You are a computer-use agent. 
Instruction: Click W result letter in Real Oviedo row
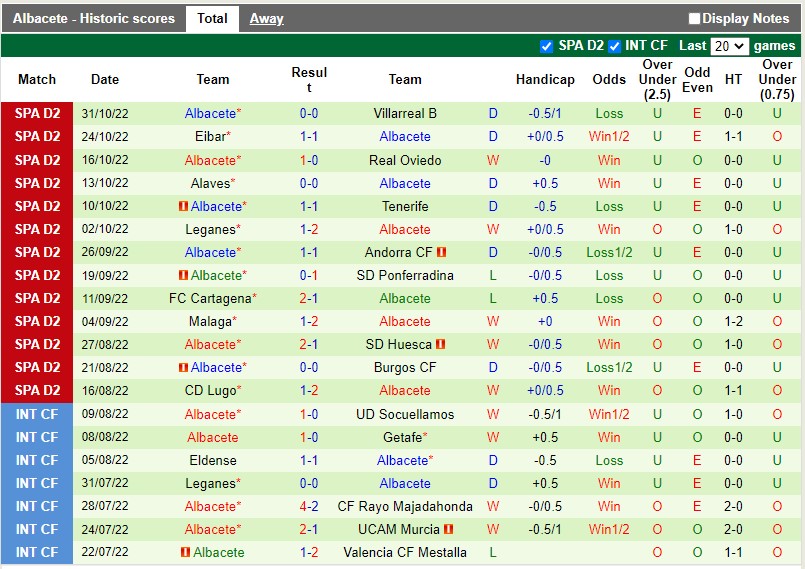click(493, 160)
